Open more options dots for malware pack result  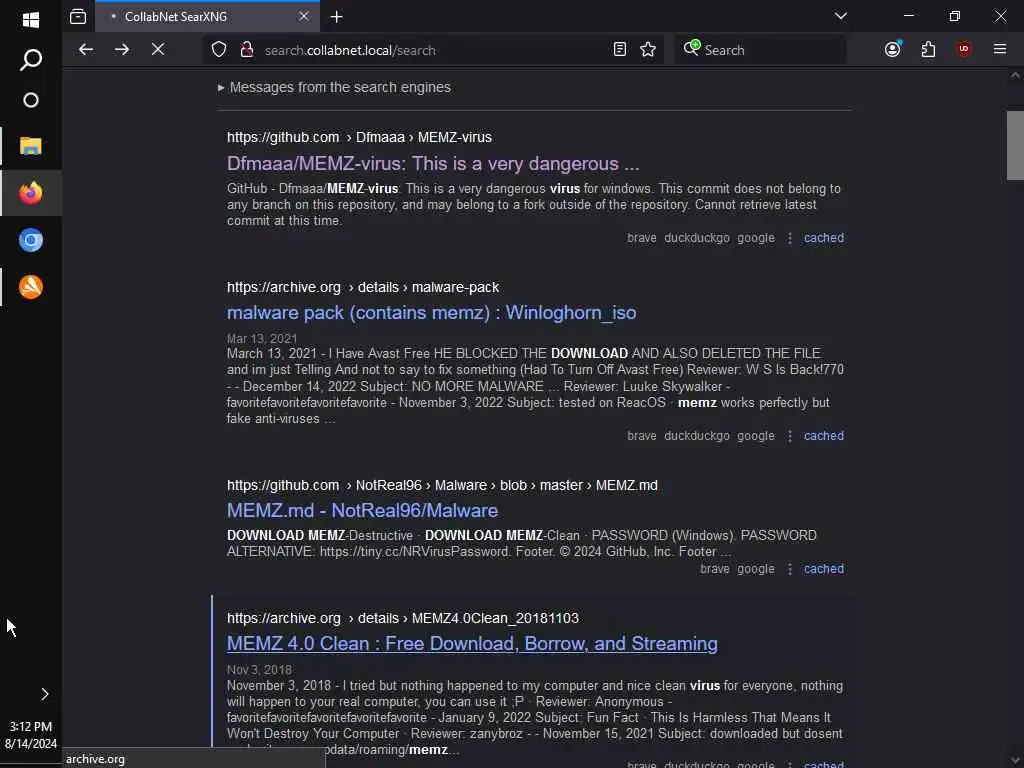790,436
